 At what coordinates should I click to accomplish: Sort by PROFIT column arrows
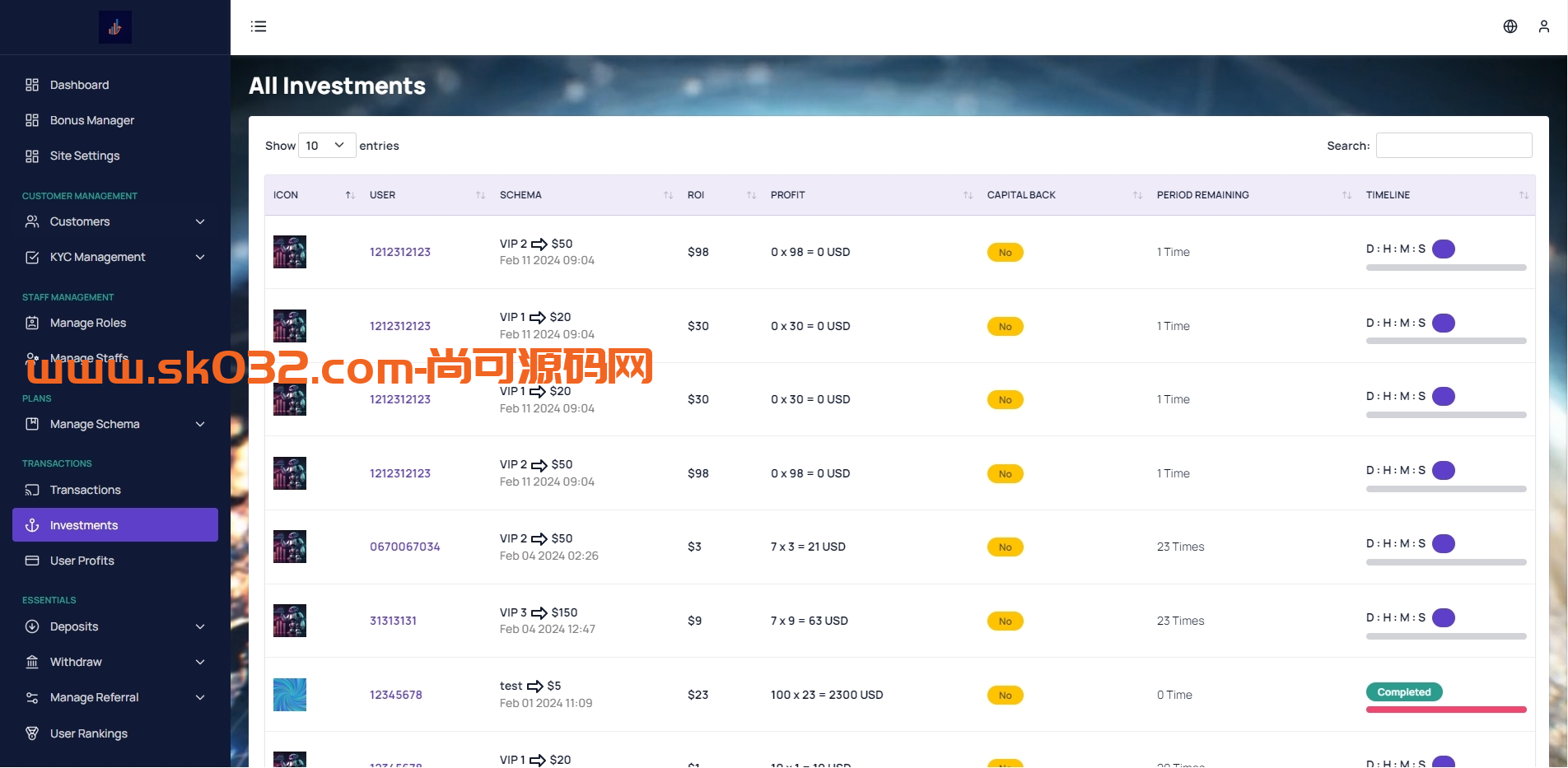[968, 195]
